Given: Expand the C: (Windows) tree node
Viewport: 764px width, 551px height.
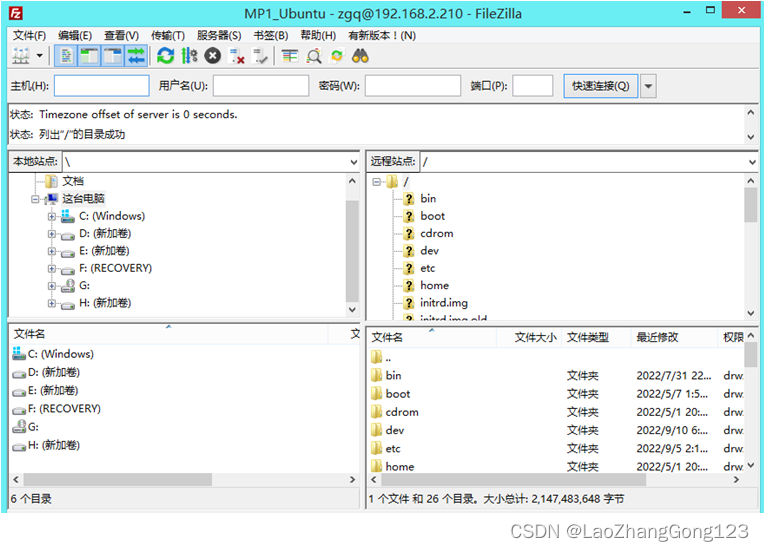Looking at the screenshot, I should [52, 216].
